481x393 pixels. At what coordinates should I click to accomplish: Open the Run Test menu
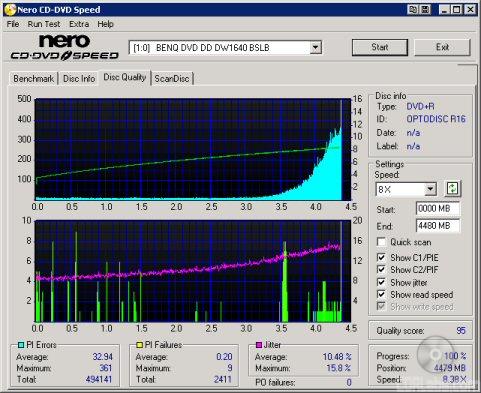(x=44, y=24)
